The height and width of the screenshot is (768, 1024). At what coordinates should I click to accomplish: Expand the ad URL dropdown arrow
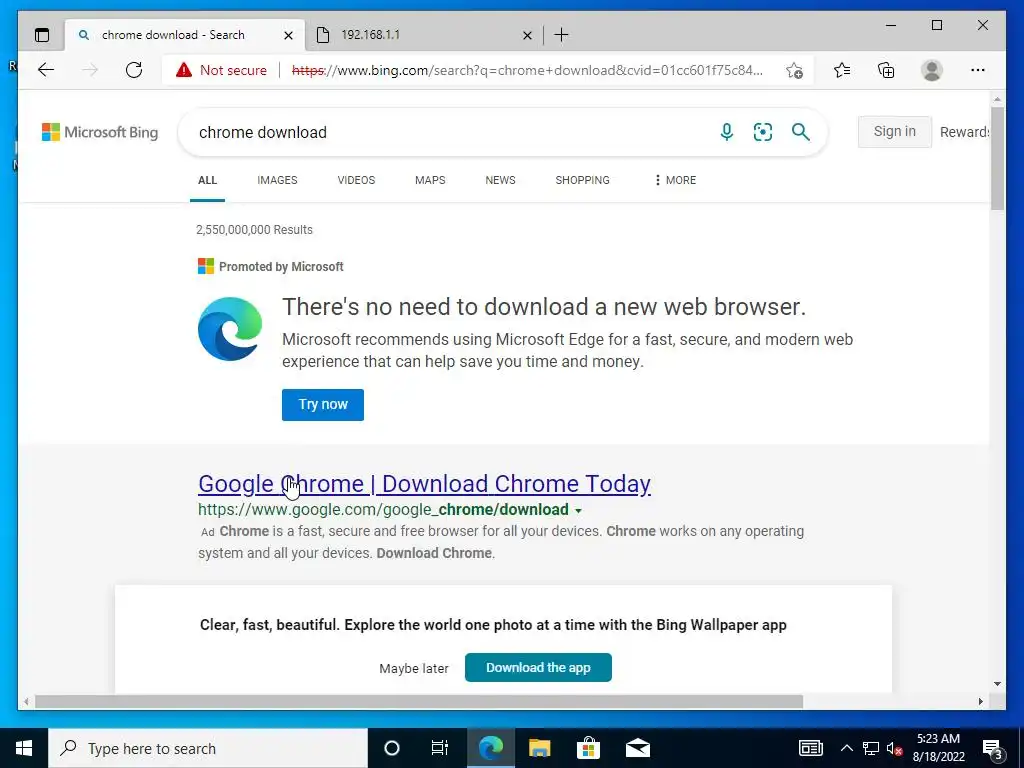(579, 511)
